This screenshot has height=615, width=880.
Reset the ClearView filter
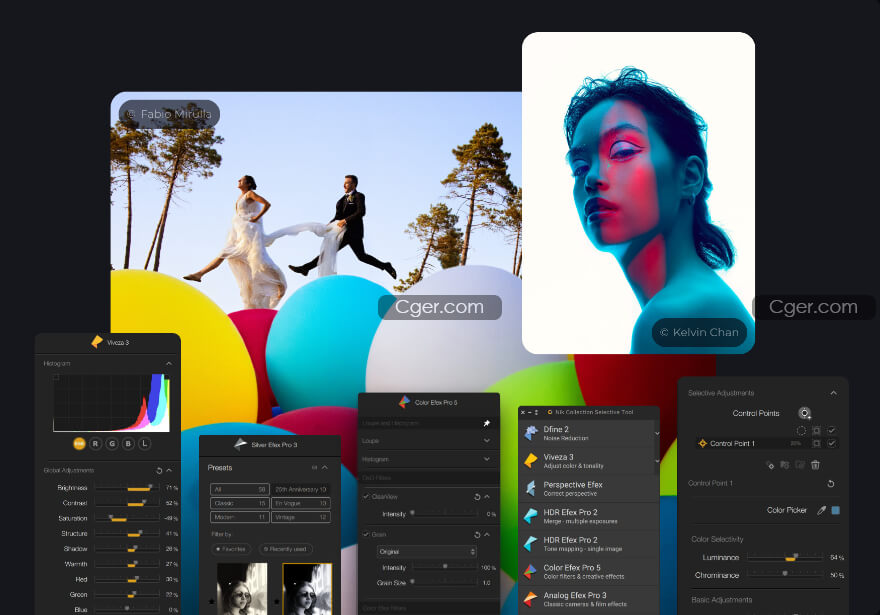[478, 497]
